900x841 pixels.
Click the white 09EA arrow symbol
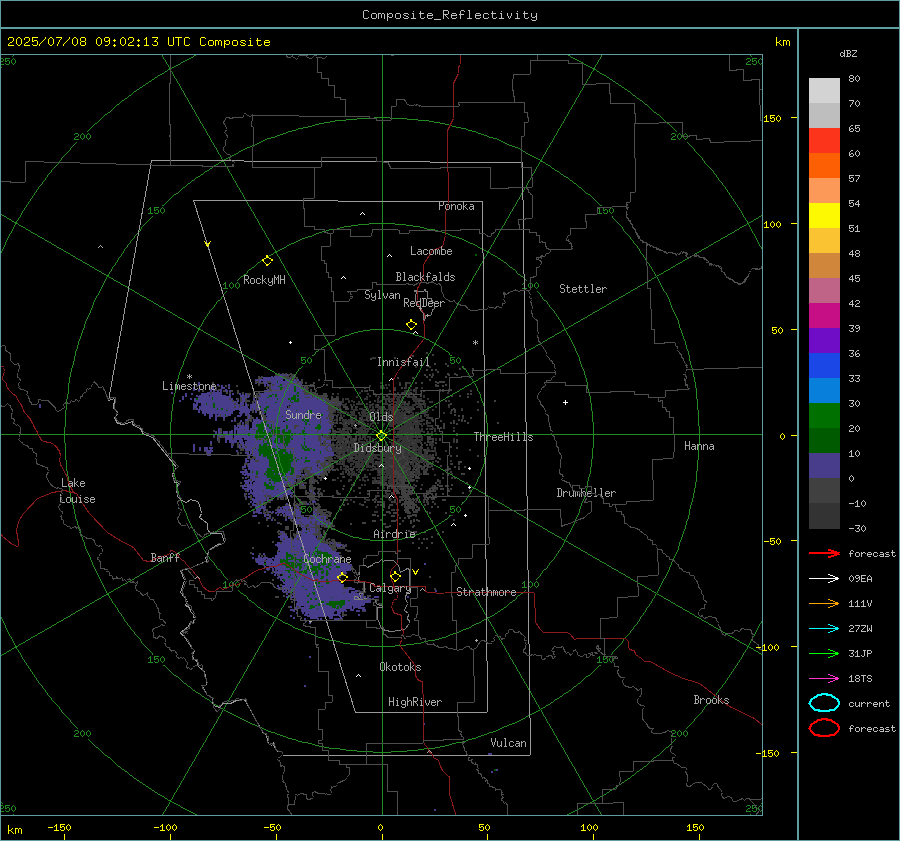(x=824, y=579)
